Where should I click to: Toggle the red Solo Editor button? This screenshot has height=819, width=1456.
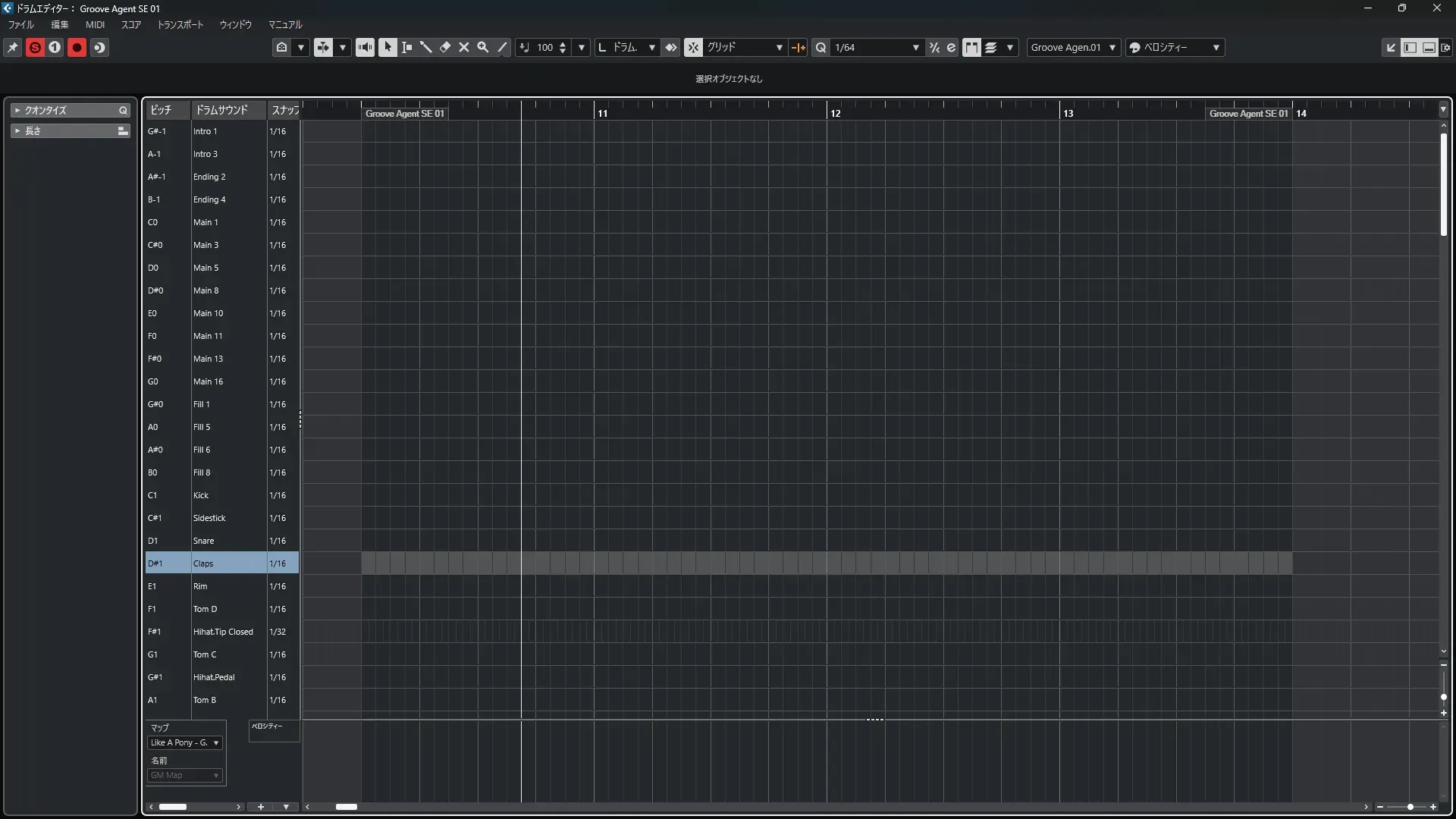click(x=35, y=47)
